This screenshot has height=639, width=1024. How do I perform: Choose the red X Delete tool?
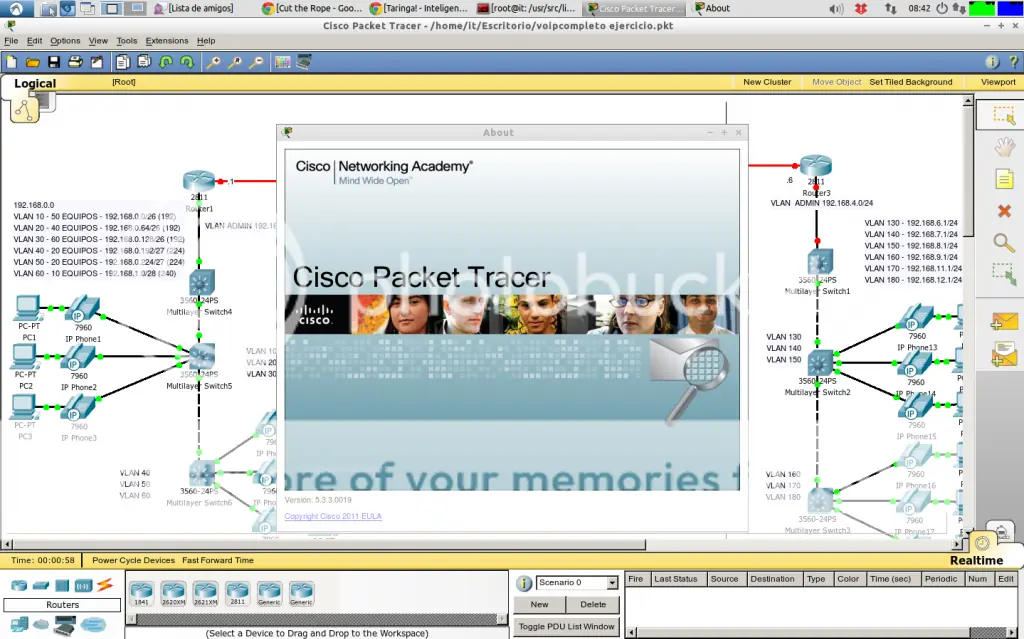pos(1004,211)
